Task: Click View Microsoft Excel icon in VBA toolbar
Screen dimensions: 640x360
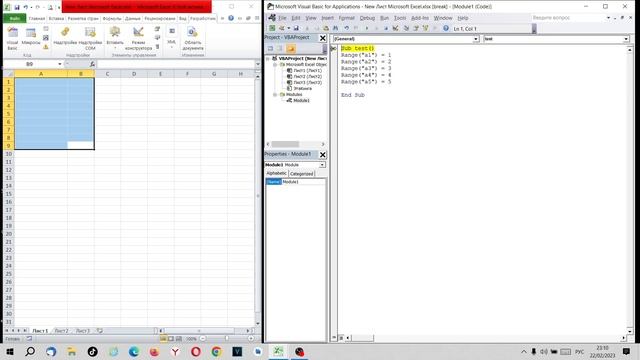Action: [272, 28]
